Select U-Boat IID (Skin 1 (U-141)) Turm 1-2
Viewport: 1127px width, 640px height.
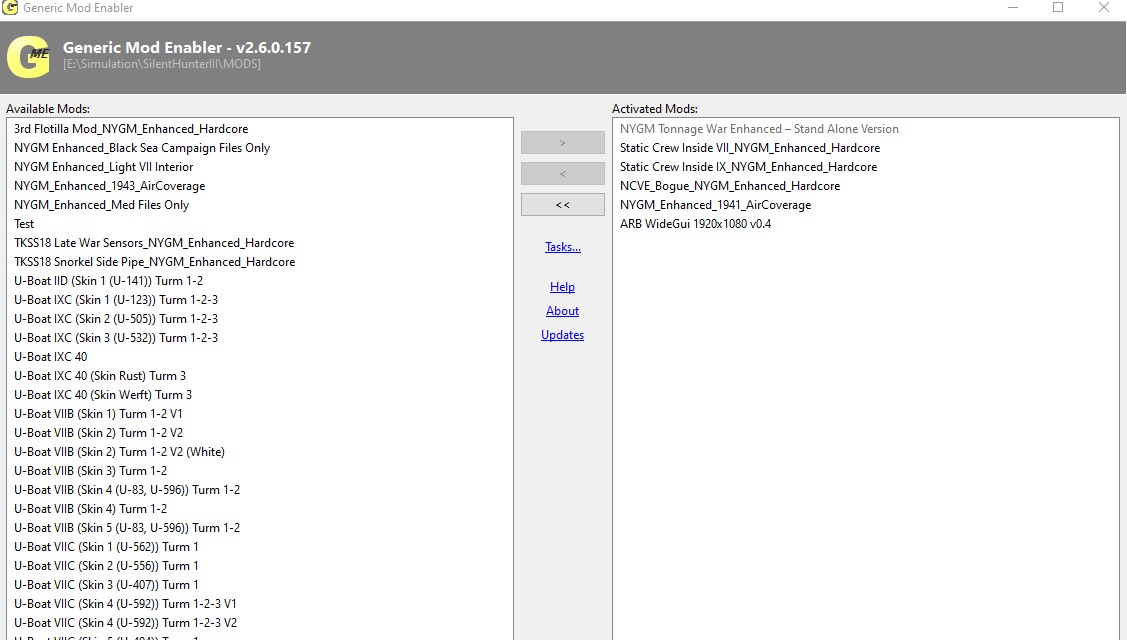(x=109, y=281)
